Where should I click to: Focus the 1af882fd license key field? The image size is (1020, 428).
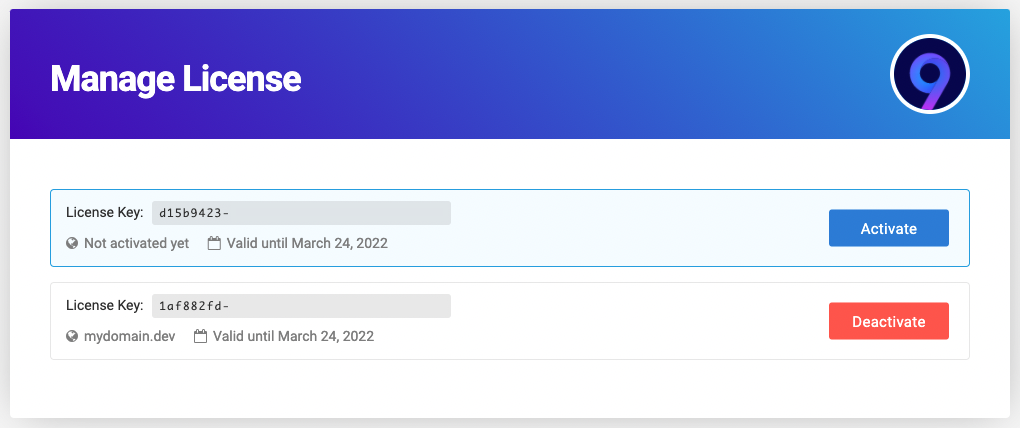(x=301, y=306)
